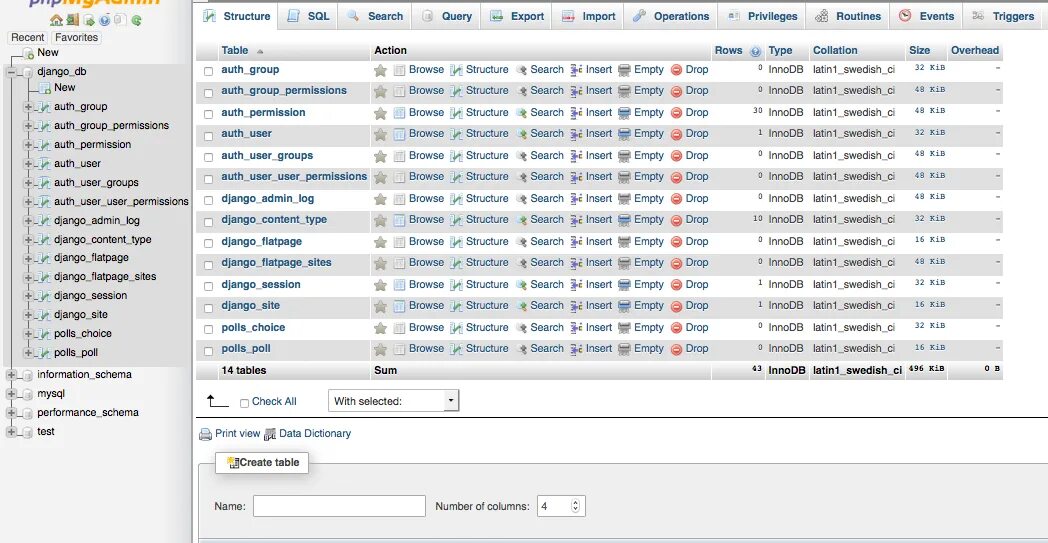Switch to the Search tab

click(375, 16)
